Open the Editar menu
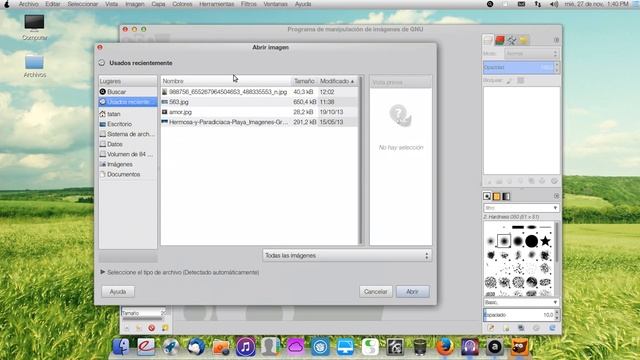640x360 pixels. 53,4
